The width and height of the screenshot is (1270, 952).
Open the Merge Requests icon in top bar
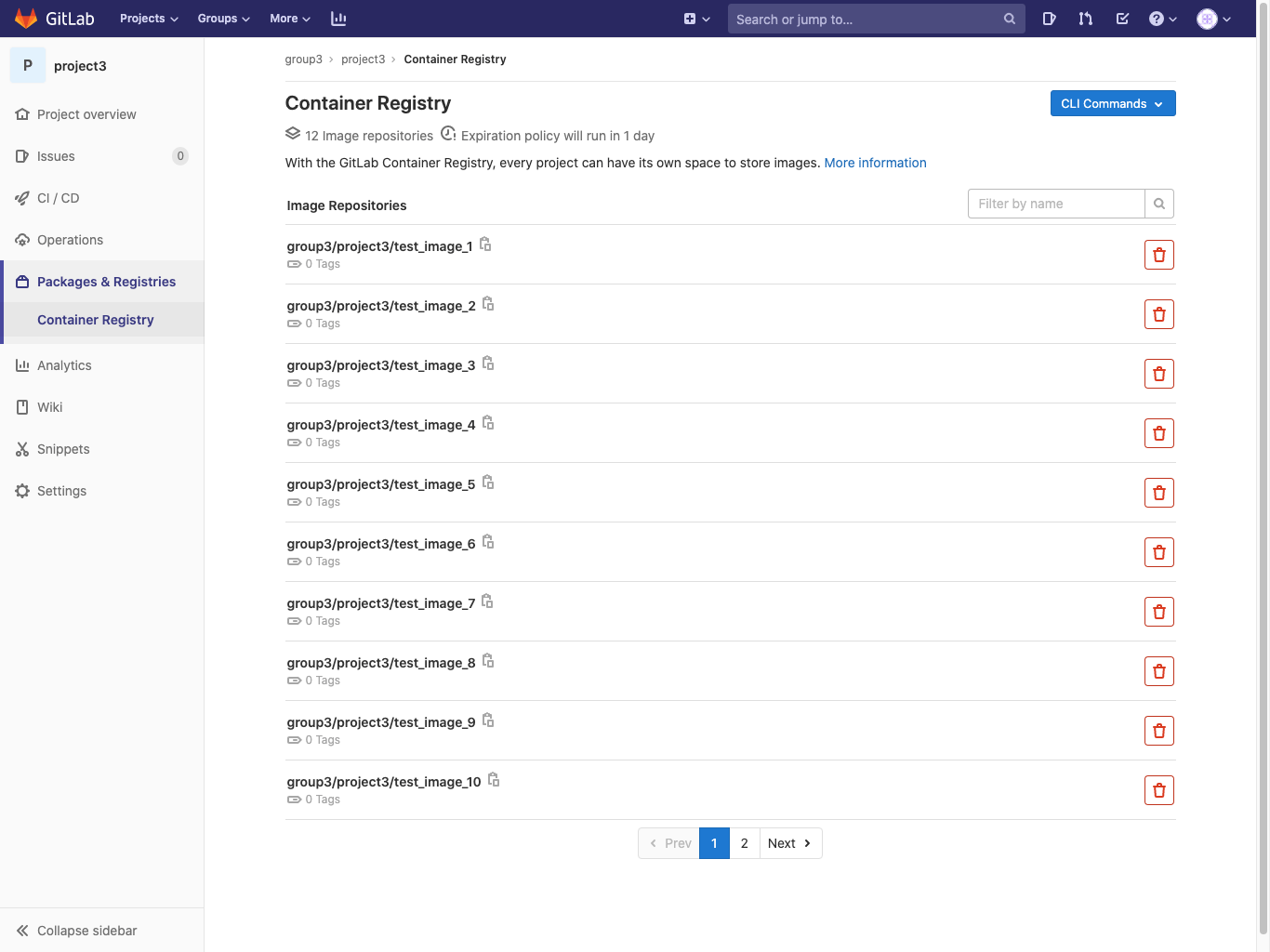[1085, 19]
